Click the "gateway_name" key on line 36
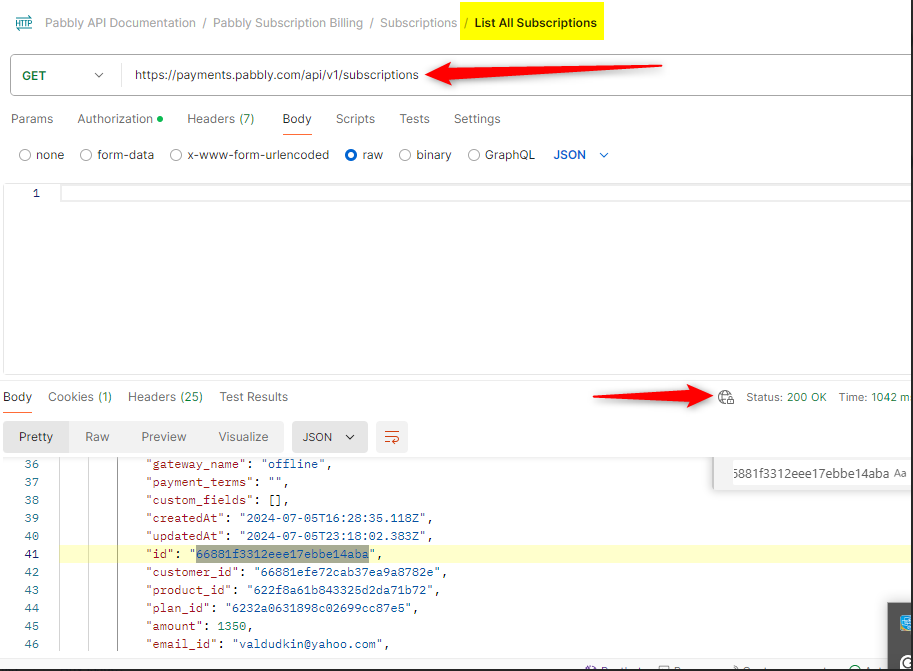This screenshot has height=671, width=913. (x=195, y=464)
